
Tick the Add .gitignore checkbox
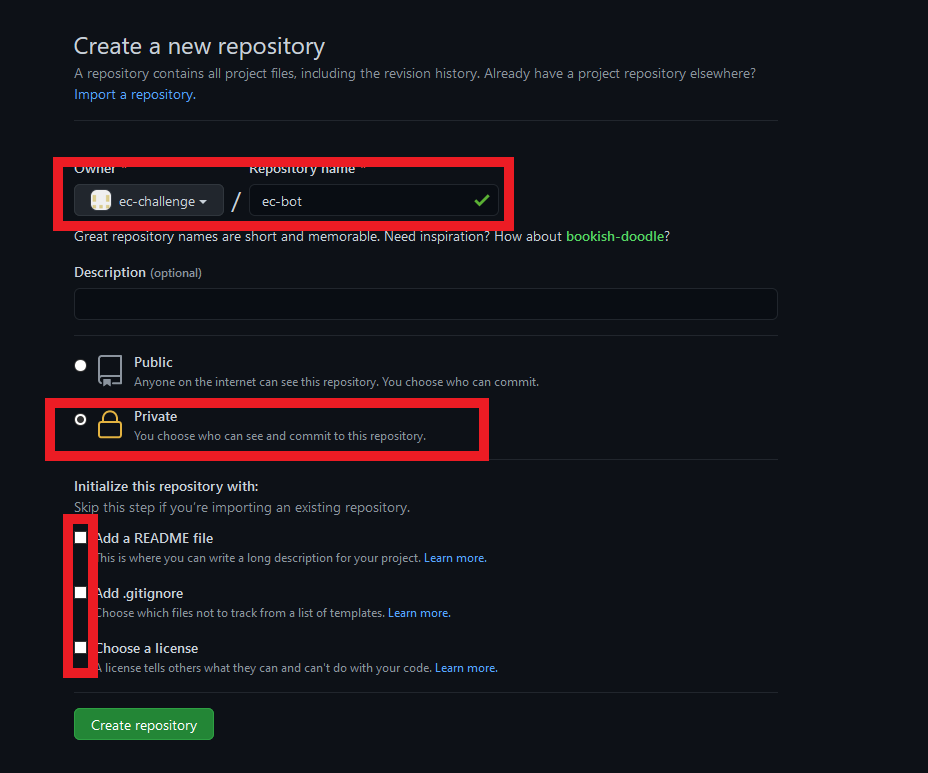pyautogui.click(x=81, y=593)
